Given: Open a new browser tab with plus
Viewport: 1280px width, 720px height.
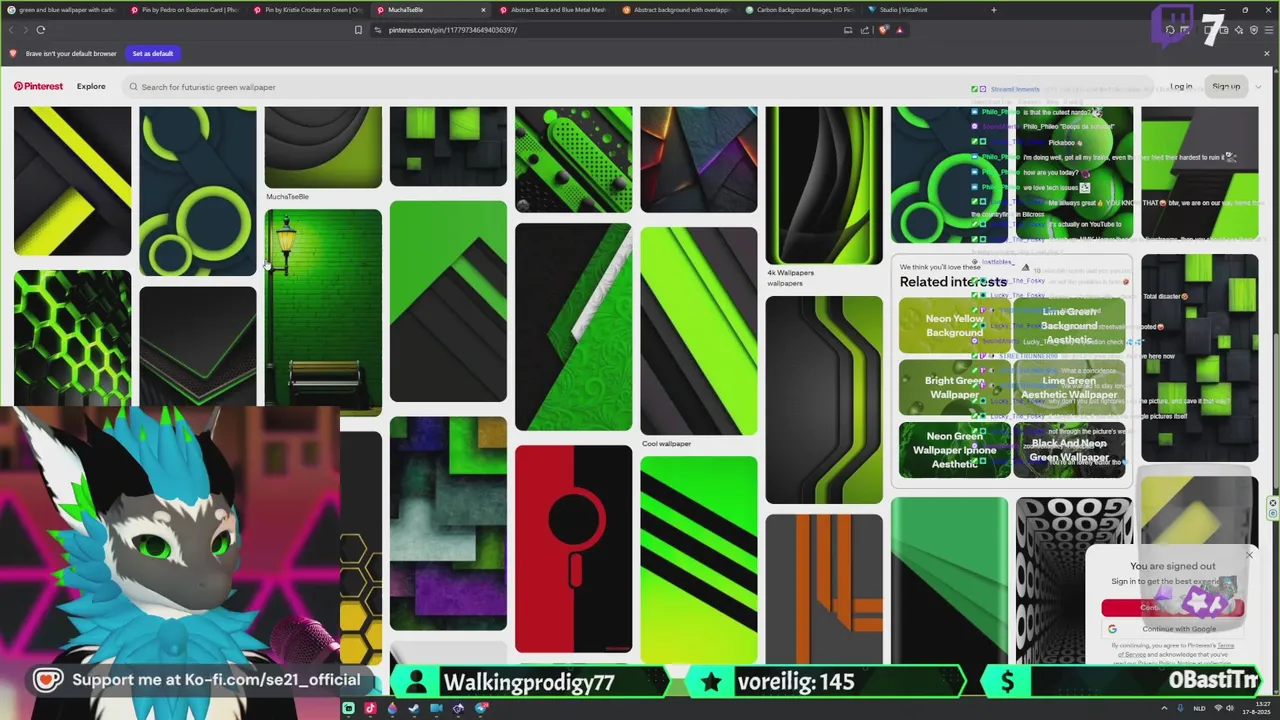Looking at the screenshot, I should coord(993,10).
